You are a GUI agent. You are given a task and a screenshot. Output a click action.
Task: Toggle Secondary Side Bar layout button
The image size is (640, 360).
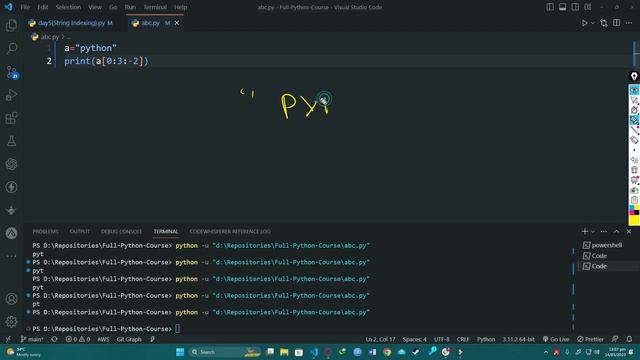pos(575,7)
